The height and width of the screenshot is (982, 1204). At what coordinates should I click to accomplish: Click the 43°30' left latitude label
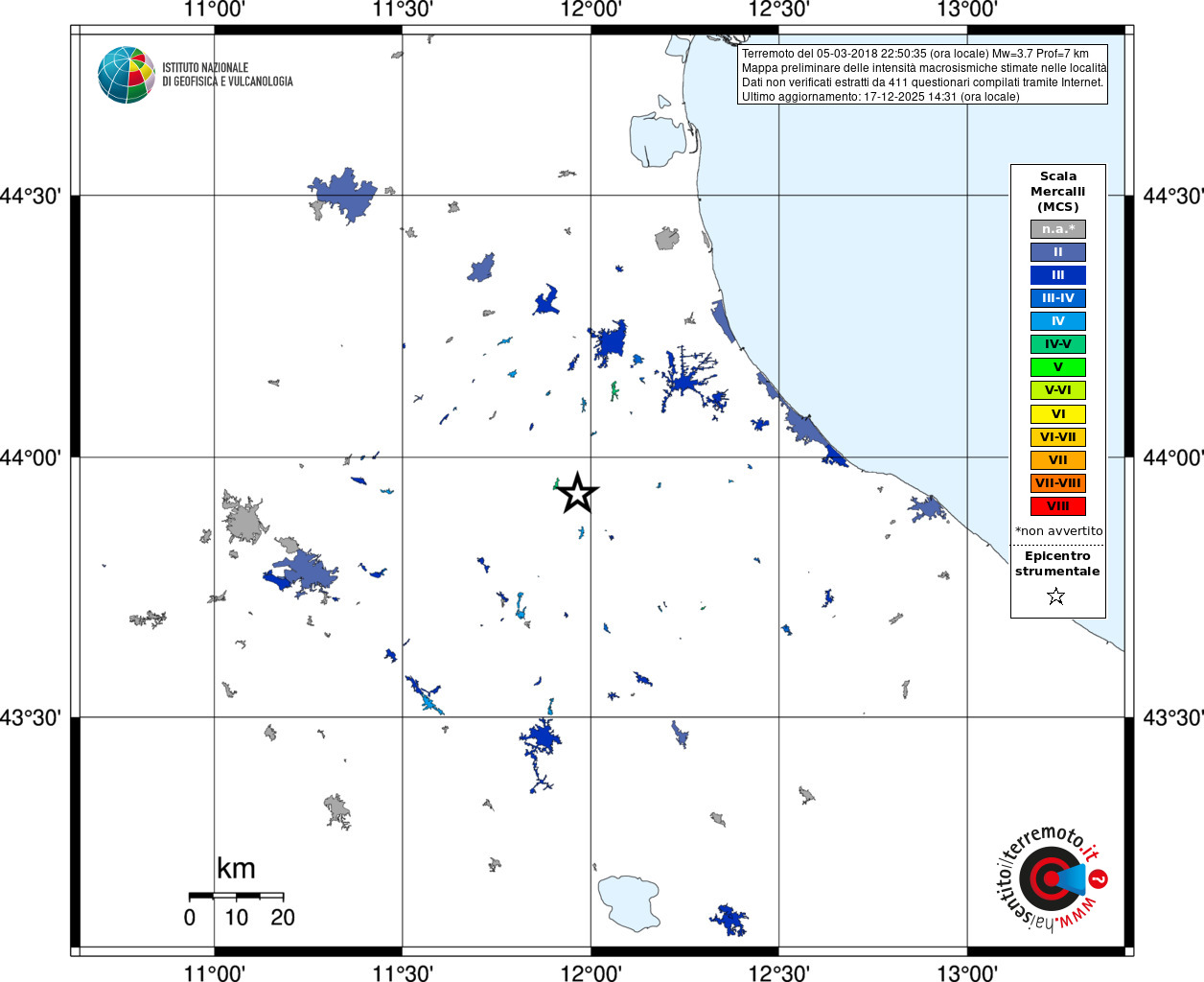[x=31, y=718]
